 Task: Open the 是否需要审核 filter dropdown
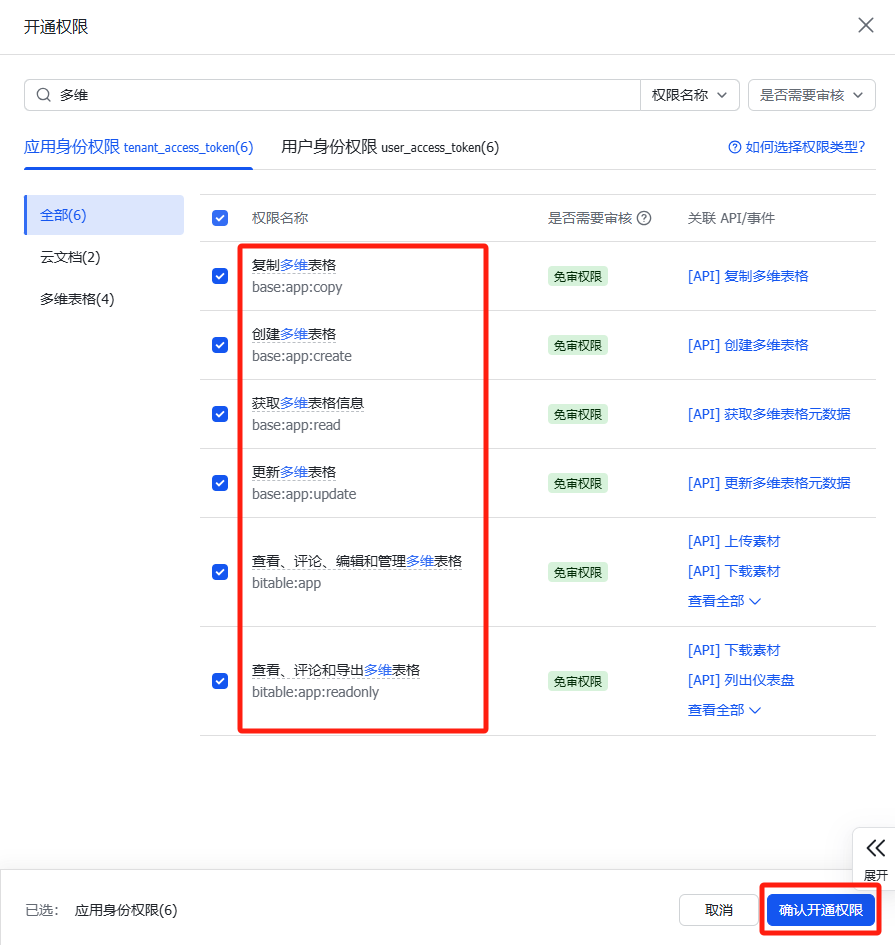(x=811, y=95)
